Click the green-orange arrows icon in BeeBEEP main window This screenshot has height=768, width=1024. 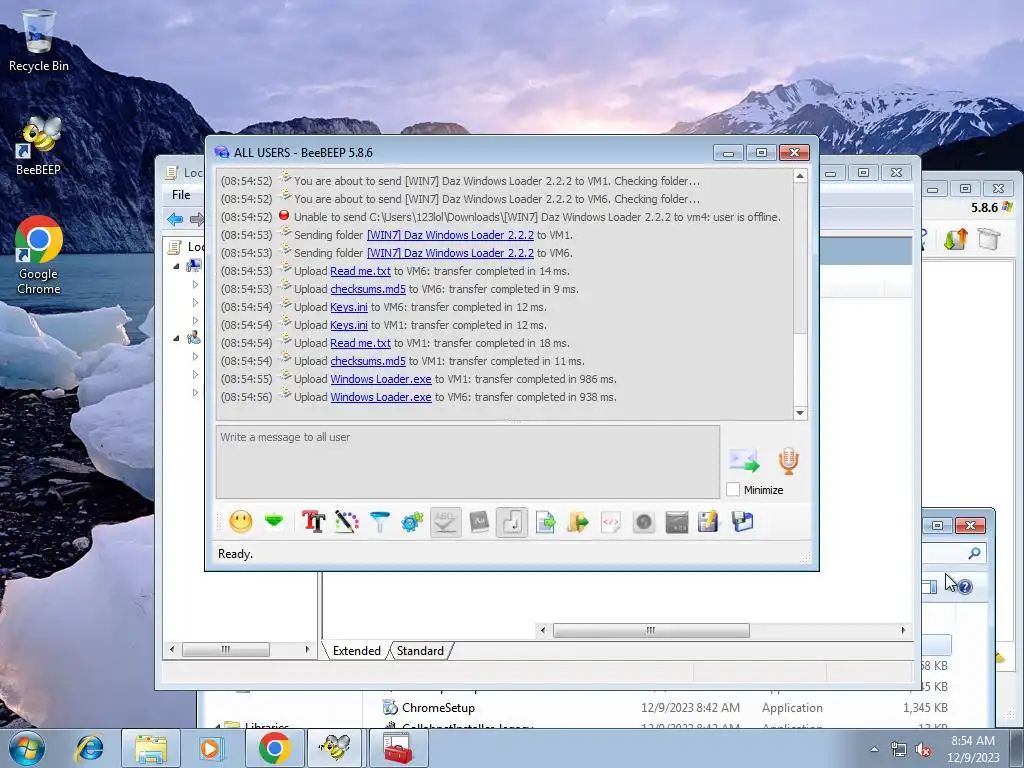tap(955, 240)
